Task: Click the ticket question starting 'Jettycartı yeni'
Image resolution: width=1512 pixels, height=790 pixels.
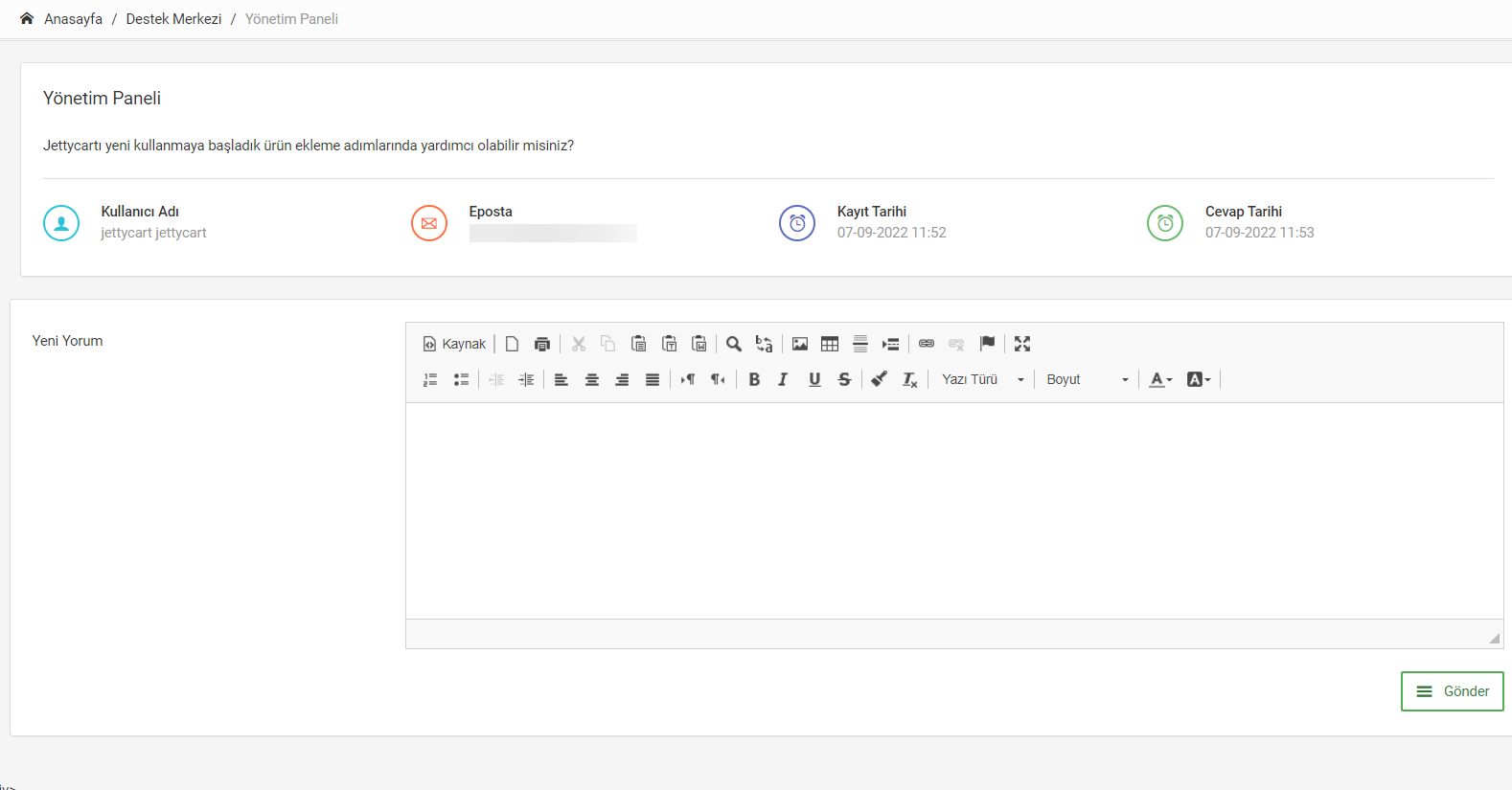Action: [x=309, y=146]
